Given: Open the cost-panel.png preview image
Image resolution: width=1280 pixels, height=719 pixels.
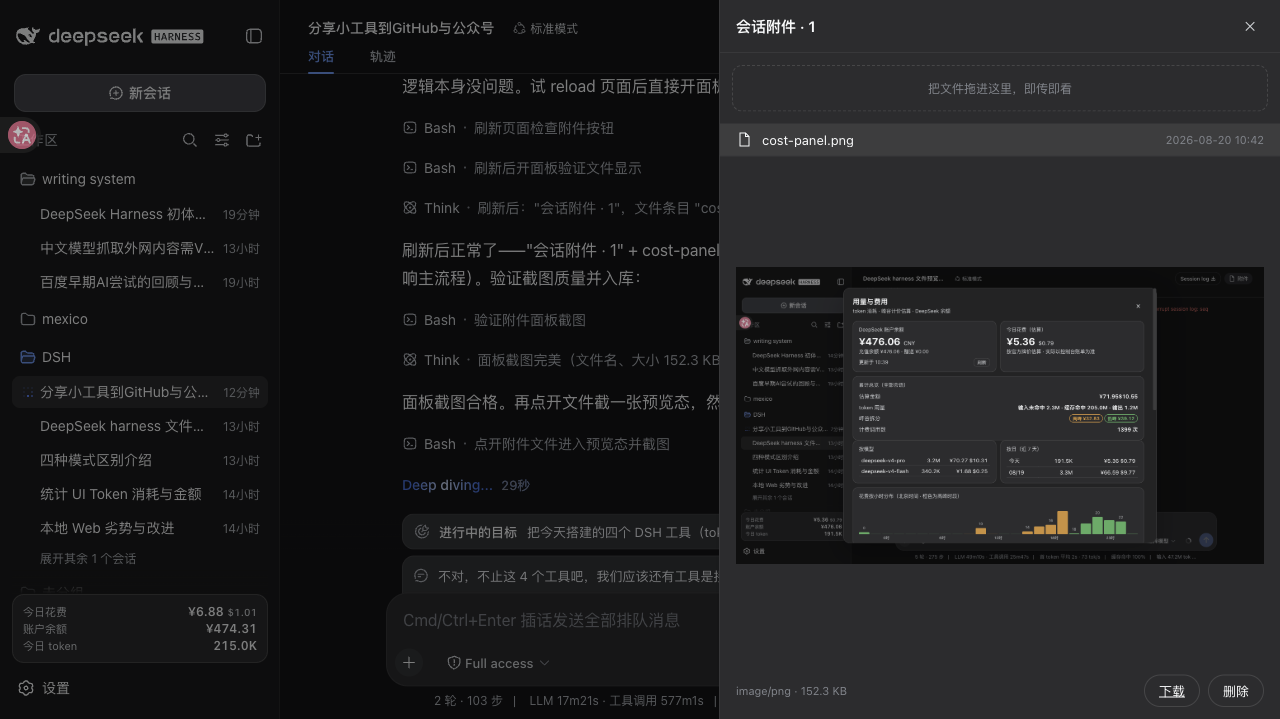Looking at the screenshot, I should click(1000, 415).
